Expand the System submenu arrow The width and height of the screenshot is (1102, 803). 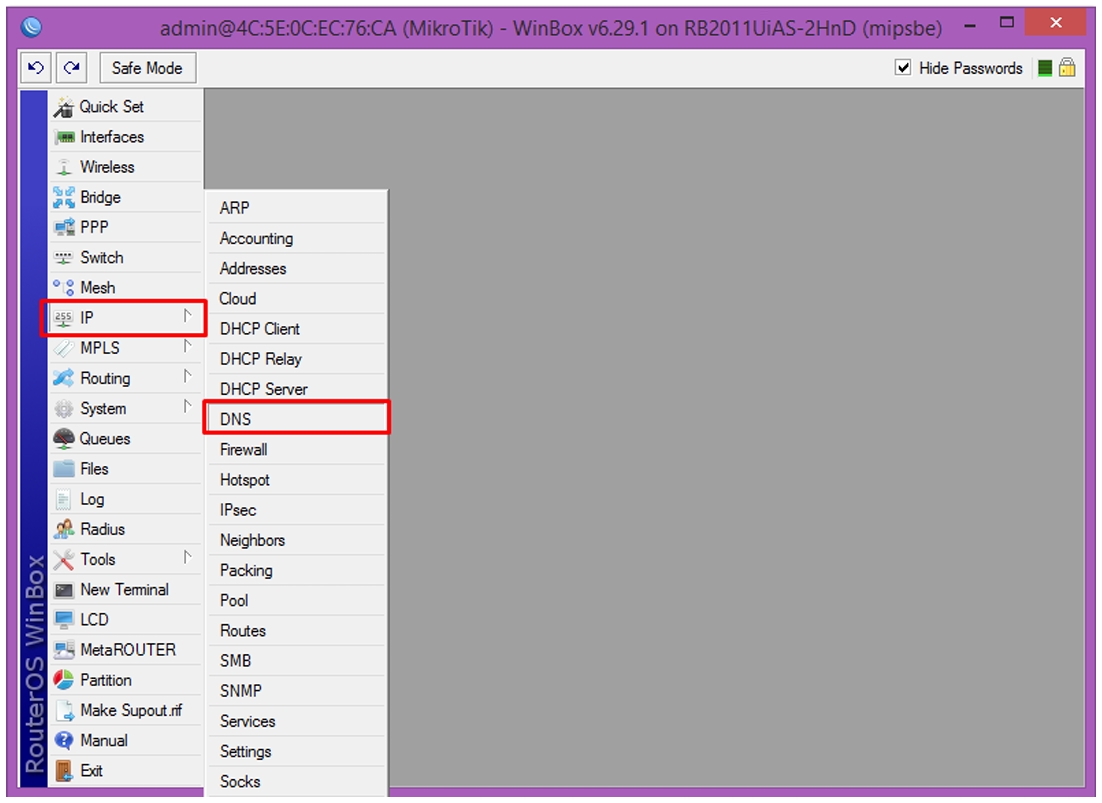pyautogui.click(x=188, y=407)
